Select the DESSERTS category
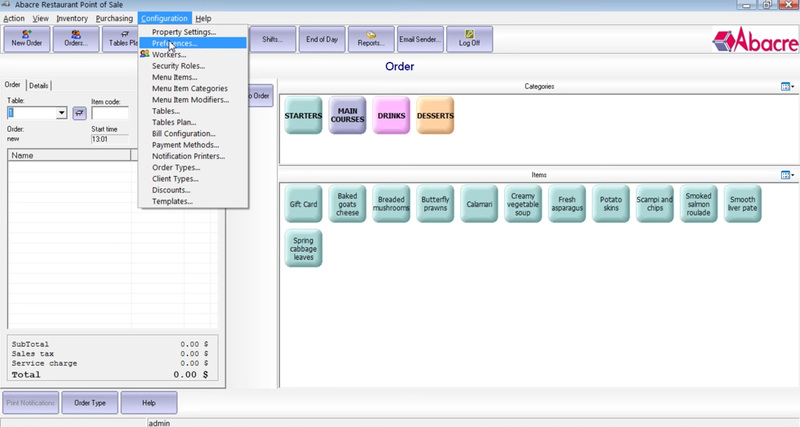Screen dimensions: 800x427 (435, 116)
